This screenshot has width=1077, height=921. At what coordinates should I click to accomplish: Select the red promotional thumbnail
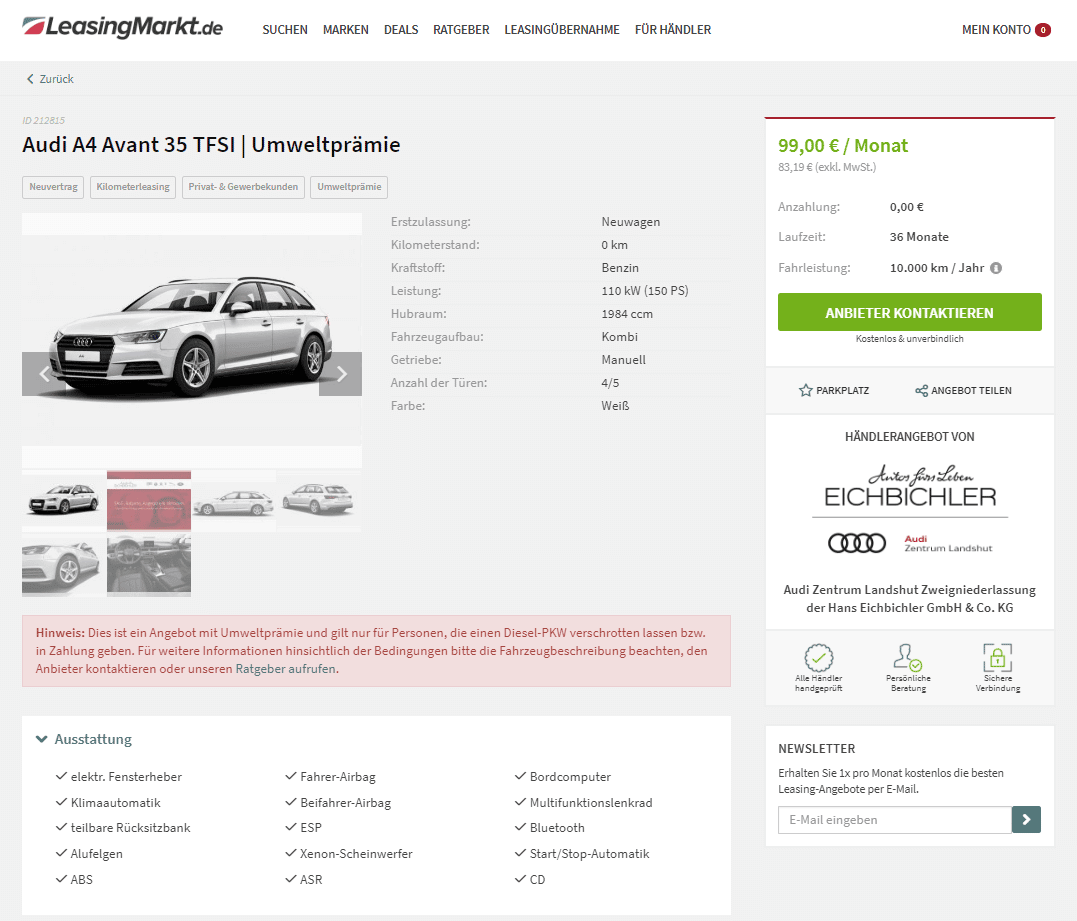149,499
